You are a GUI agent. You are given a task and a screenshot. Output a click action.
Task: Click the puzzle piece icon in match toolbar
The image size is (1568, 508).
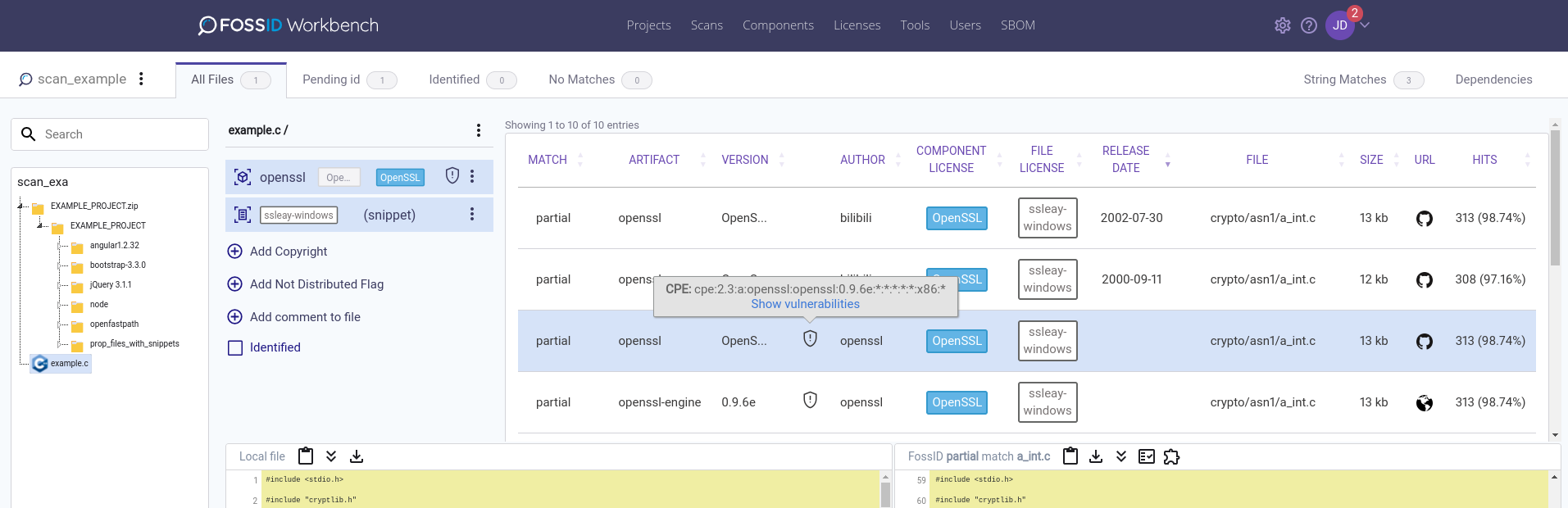1171,456
